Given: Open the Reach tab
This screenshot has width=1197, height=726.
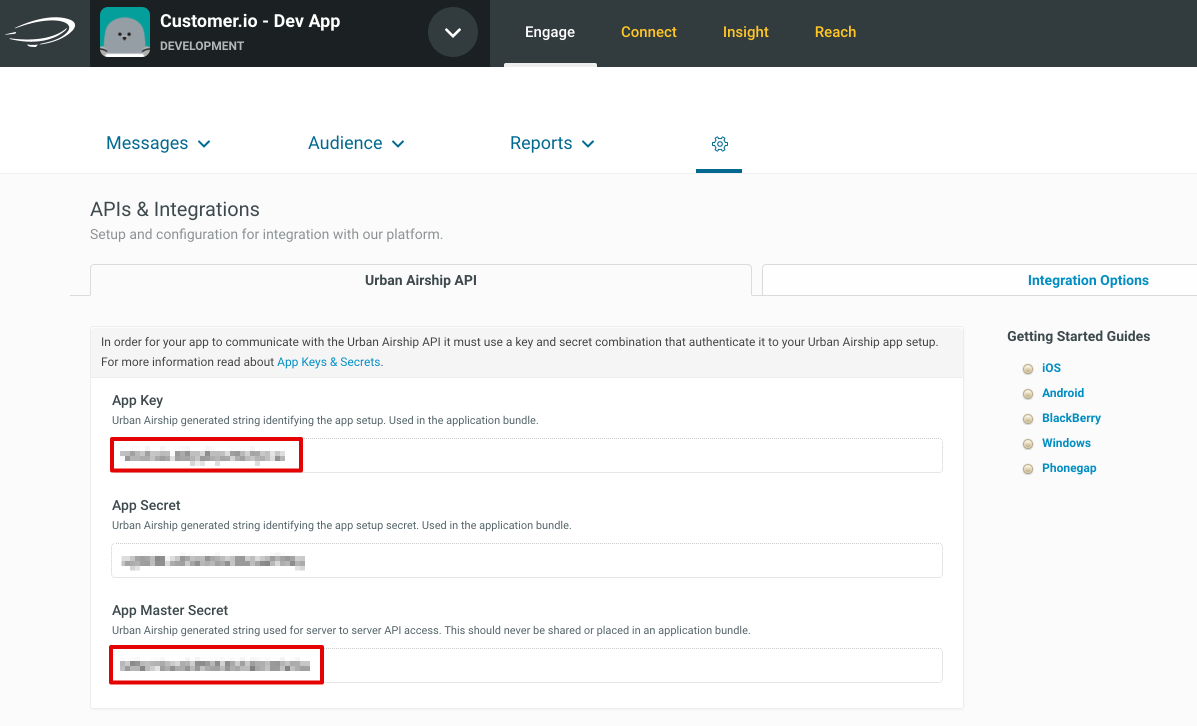Looking at the screenshot, I should (x=835, y=32).
